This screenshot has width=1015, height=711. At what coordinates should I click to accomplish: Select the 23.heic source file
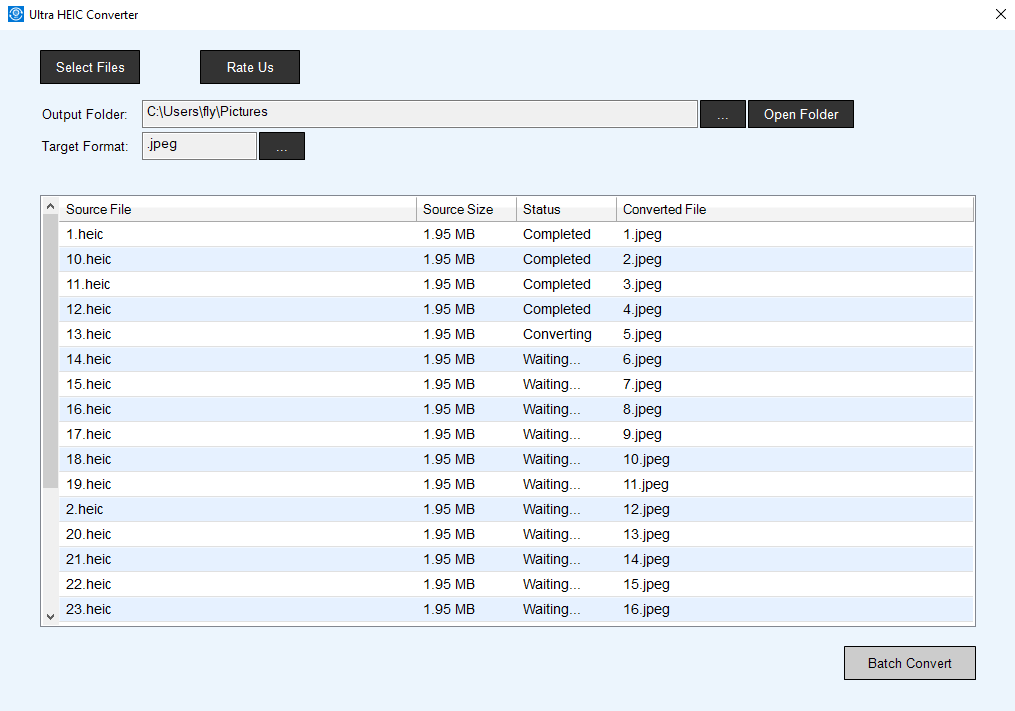point(89,609)
